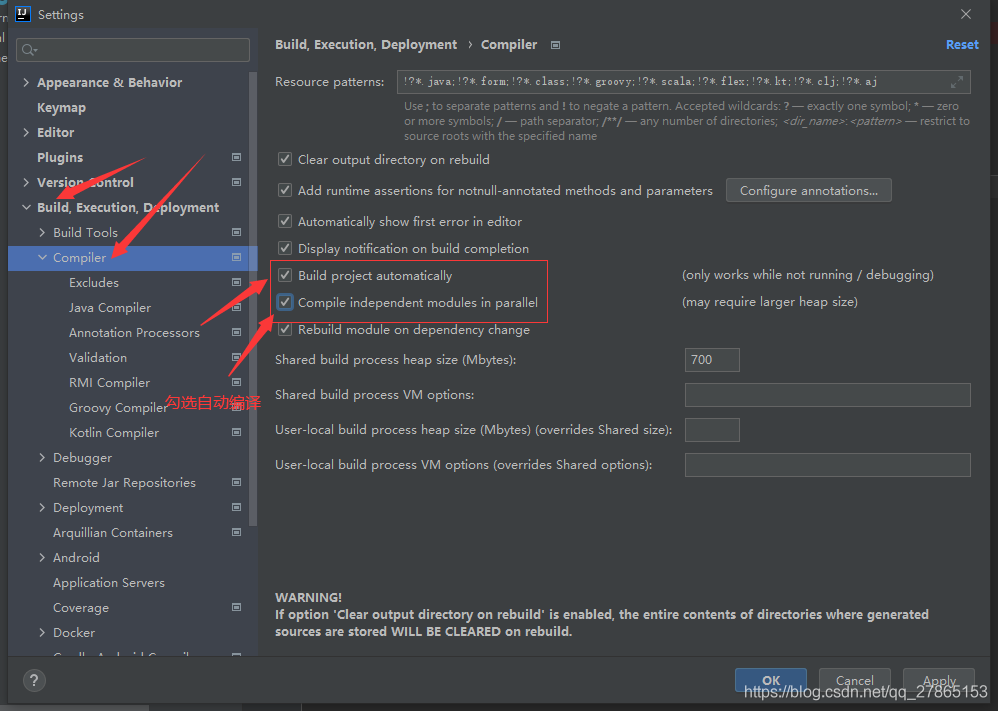The width and height of the screenshot is (998, 711).
Task: Open Remote Jar Repositories settings
Action: [x=124, y=482]
